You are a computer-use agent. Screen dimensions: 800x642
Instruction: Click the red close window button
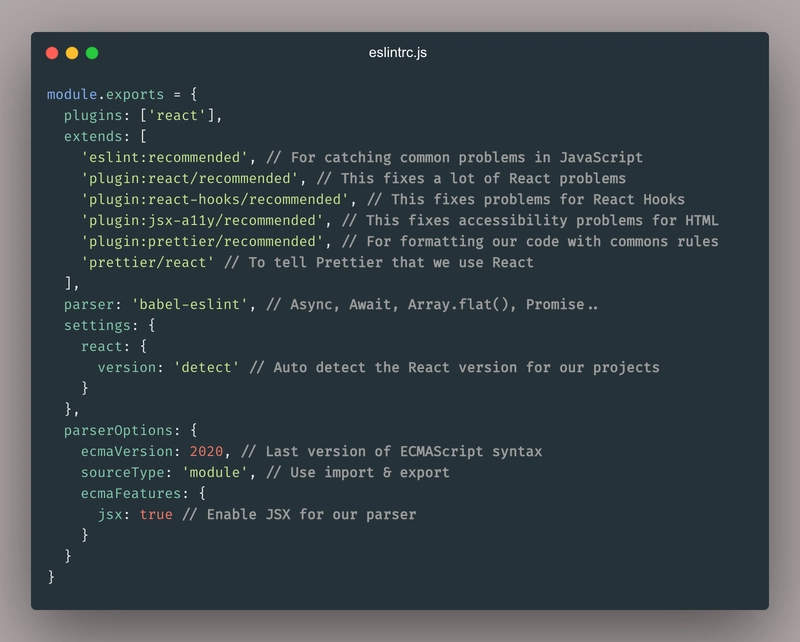point(52,53)
